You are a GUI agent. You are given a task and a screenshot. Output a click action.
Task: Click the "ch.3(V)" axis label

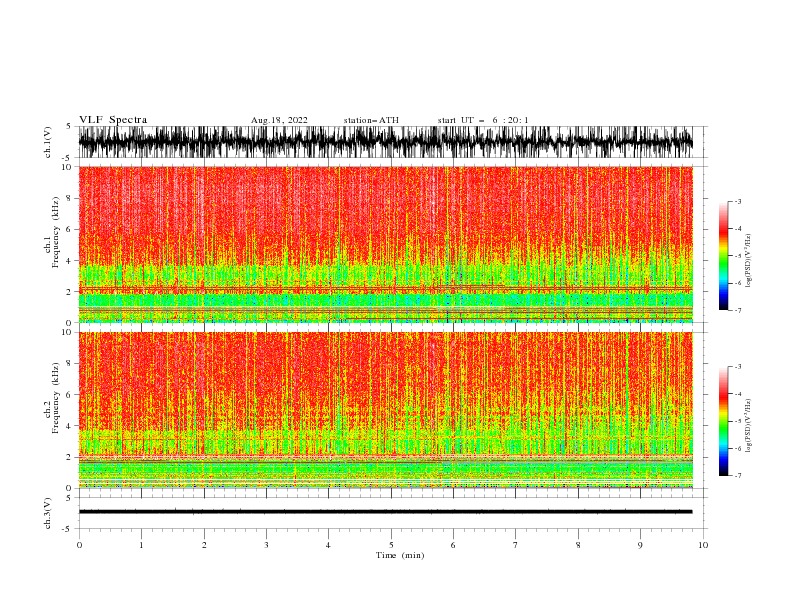coord(48,513)
